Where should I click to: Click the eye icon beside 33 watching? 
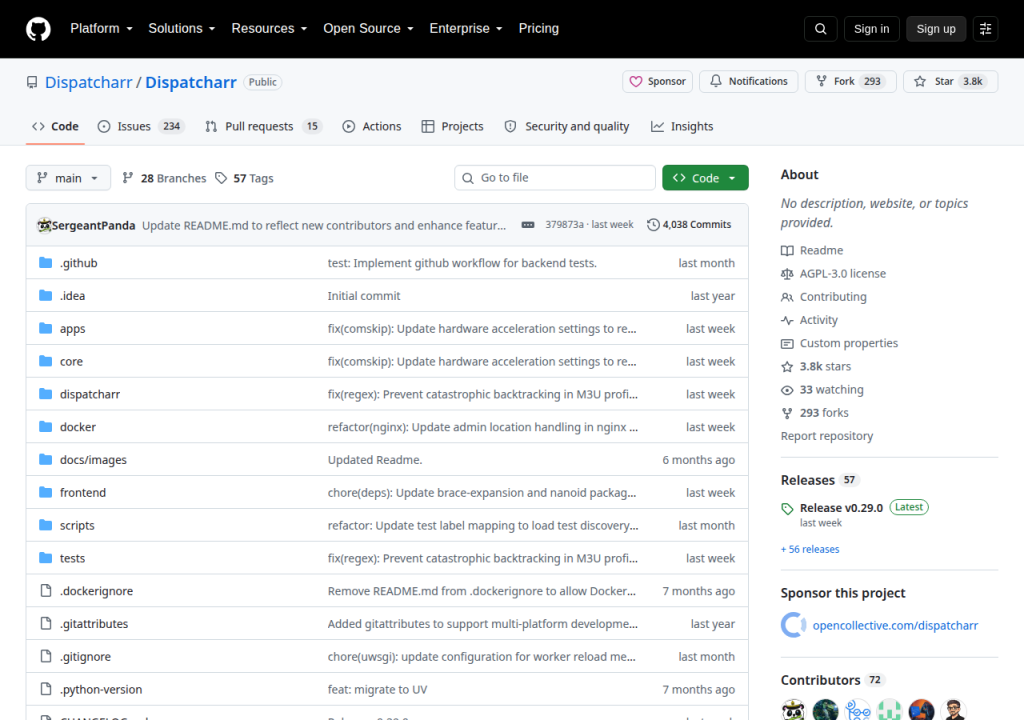coord(787,390)
